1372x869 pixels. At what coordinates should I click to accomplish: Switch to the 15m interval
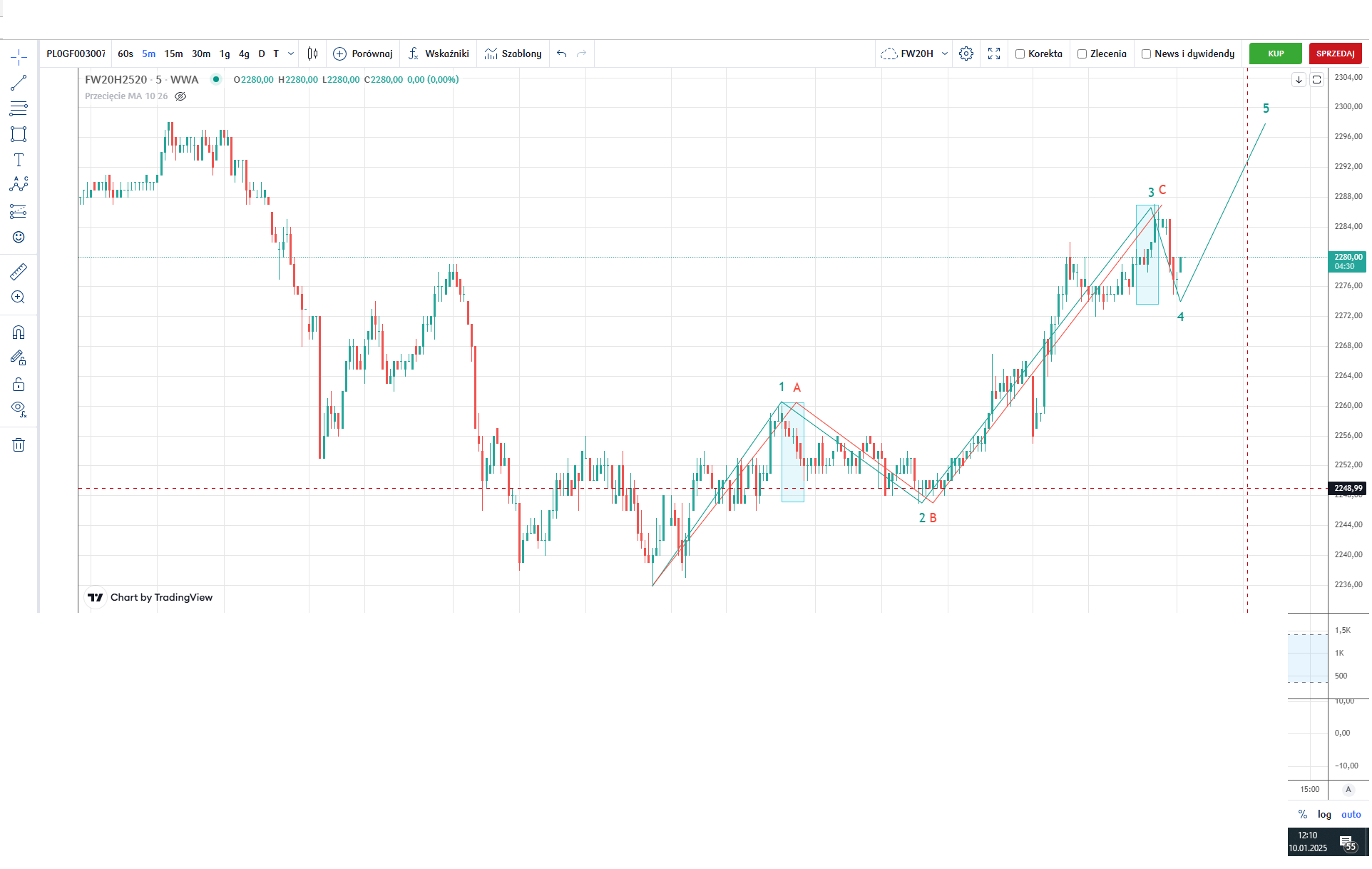(173, 54)
